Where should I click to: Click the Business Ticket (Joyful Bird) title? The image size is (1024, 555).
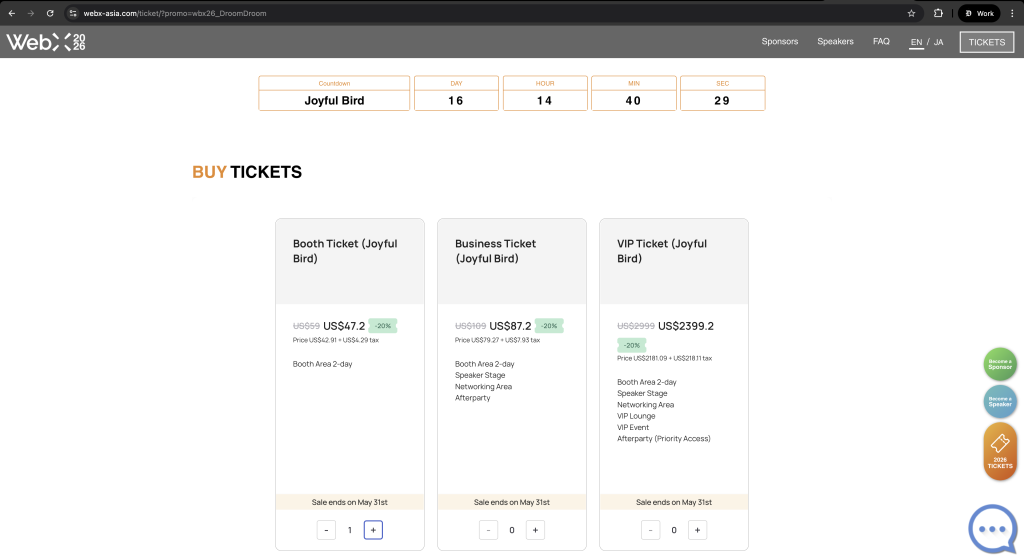(x=495, y=251)
